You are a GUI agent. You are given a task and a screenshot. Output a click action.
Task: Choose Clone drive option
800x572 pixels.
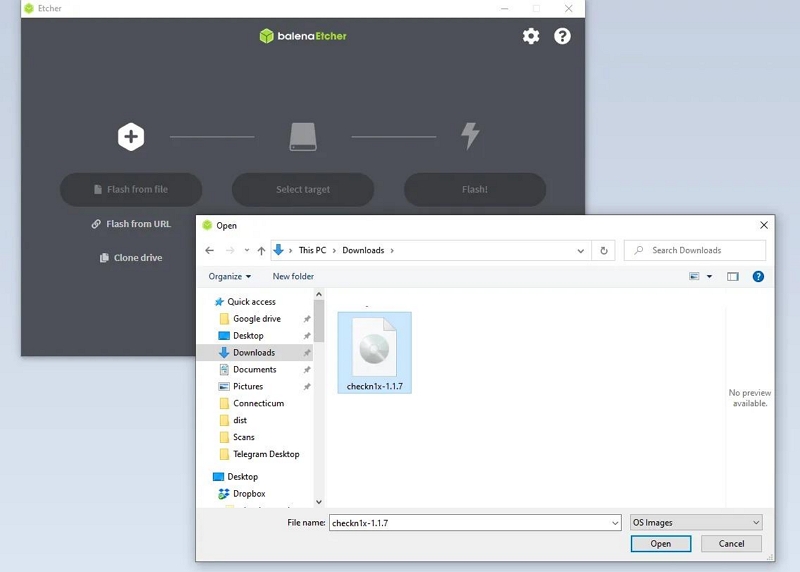(x=131, y=258)
